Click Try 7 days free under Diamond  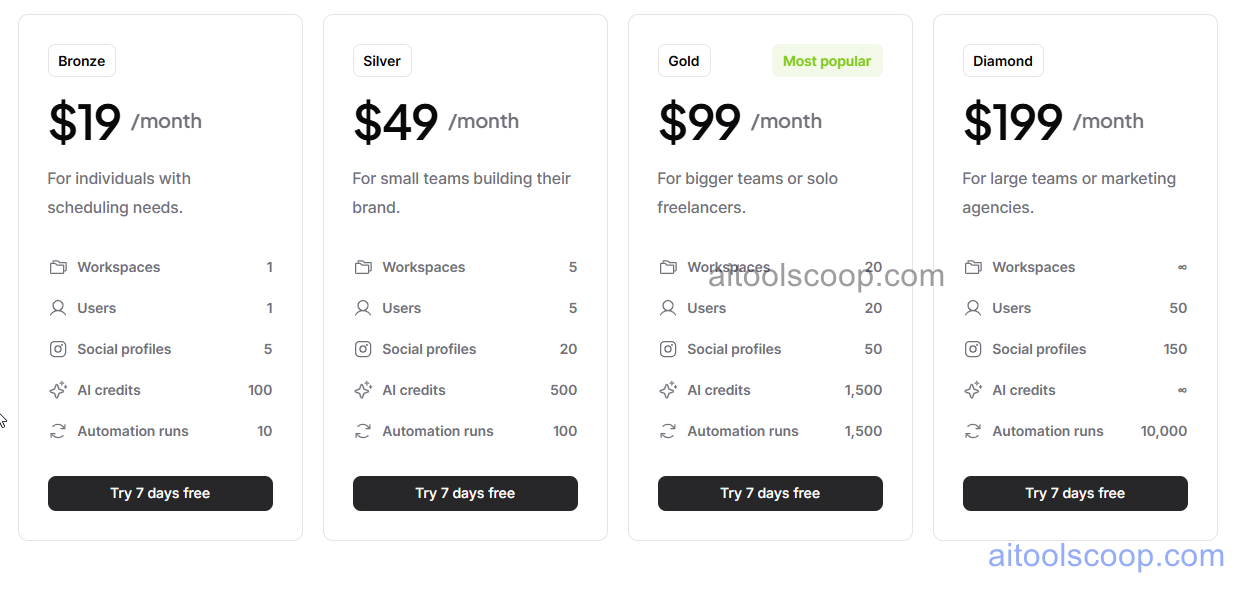(x=1075, y=493)
